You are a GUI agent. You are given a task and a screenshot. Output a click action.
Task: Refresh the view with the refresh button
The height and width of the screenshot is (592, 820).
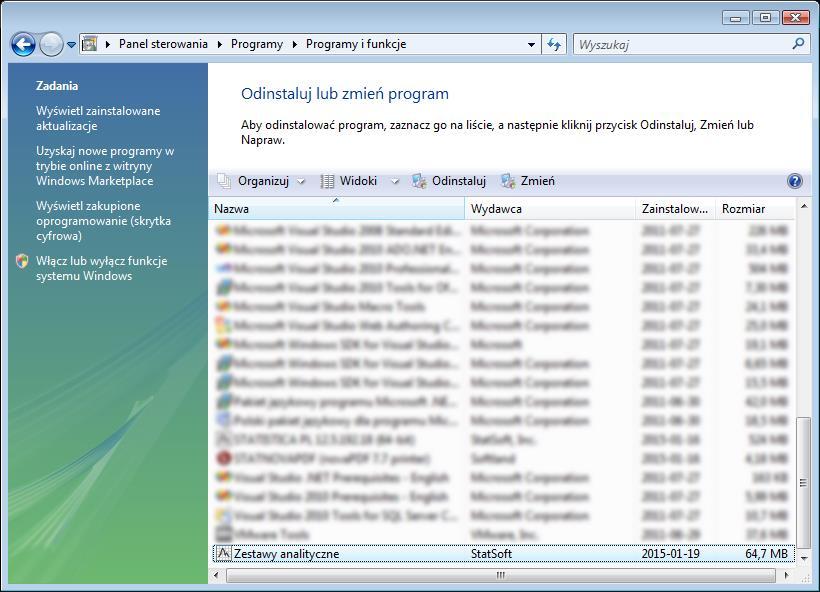click(554, 44)
